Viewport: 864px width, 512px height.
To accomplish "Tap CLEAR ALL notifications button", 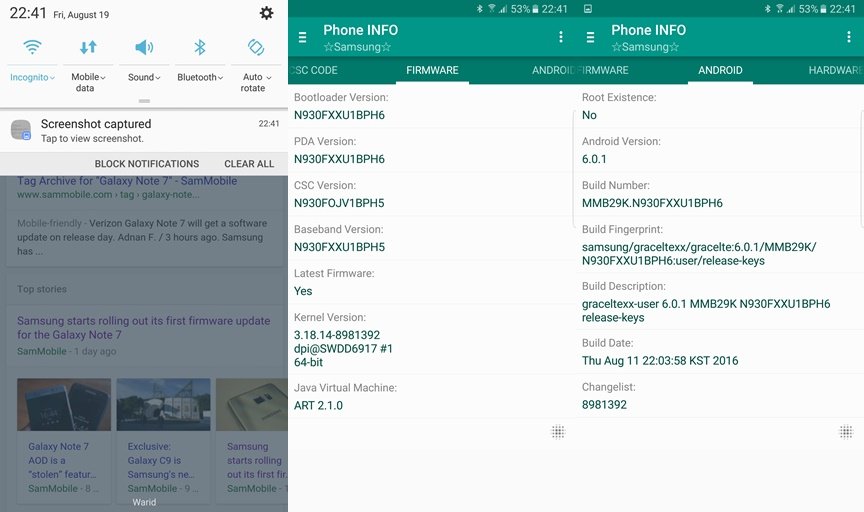I will [x=249, y=164].
